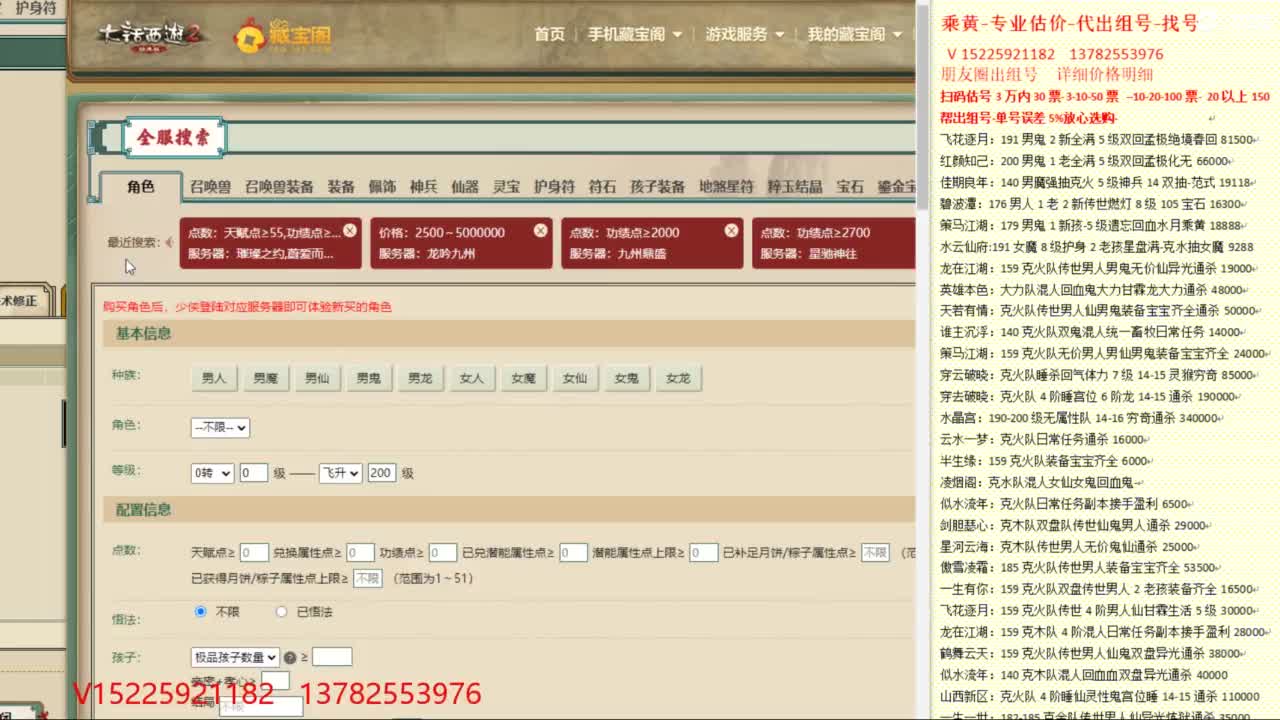Select the 男仙 race button

click(x=317, y=378)
